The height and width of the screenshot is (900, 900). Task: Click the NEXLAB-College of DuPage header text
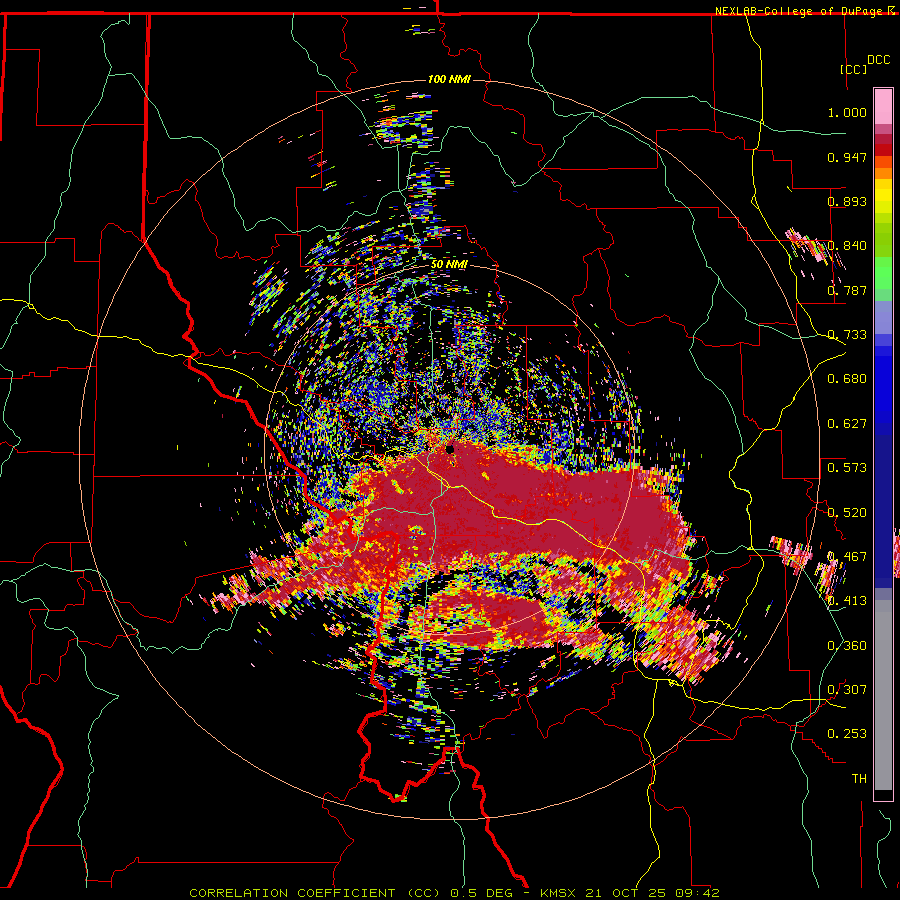pyautogui.click(x=801, y=11)
